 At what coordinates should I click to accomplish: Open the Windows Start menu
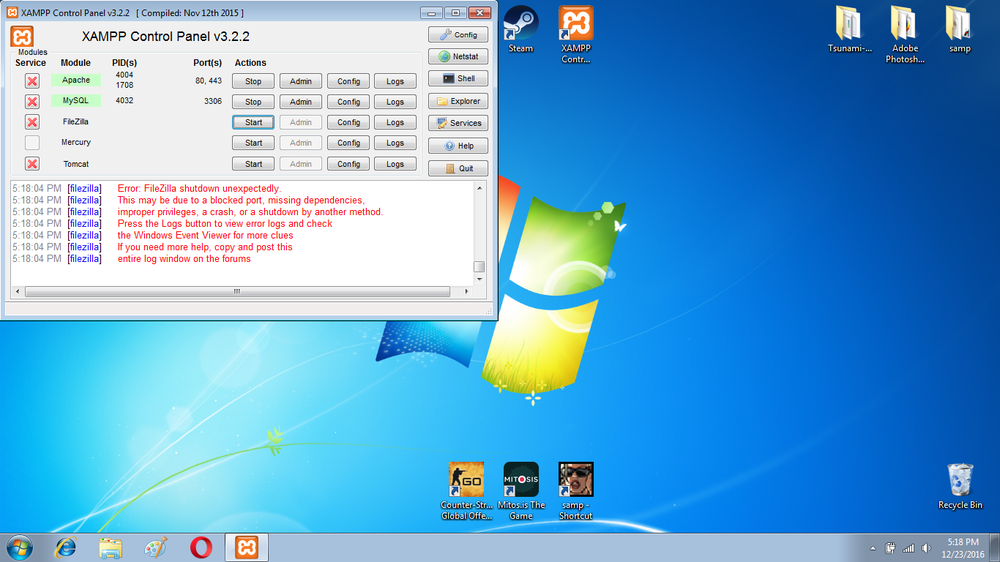20,547
